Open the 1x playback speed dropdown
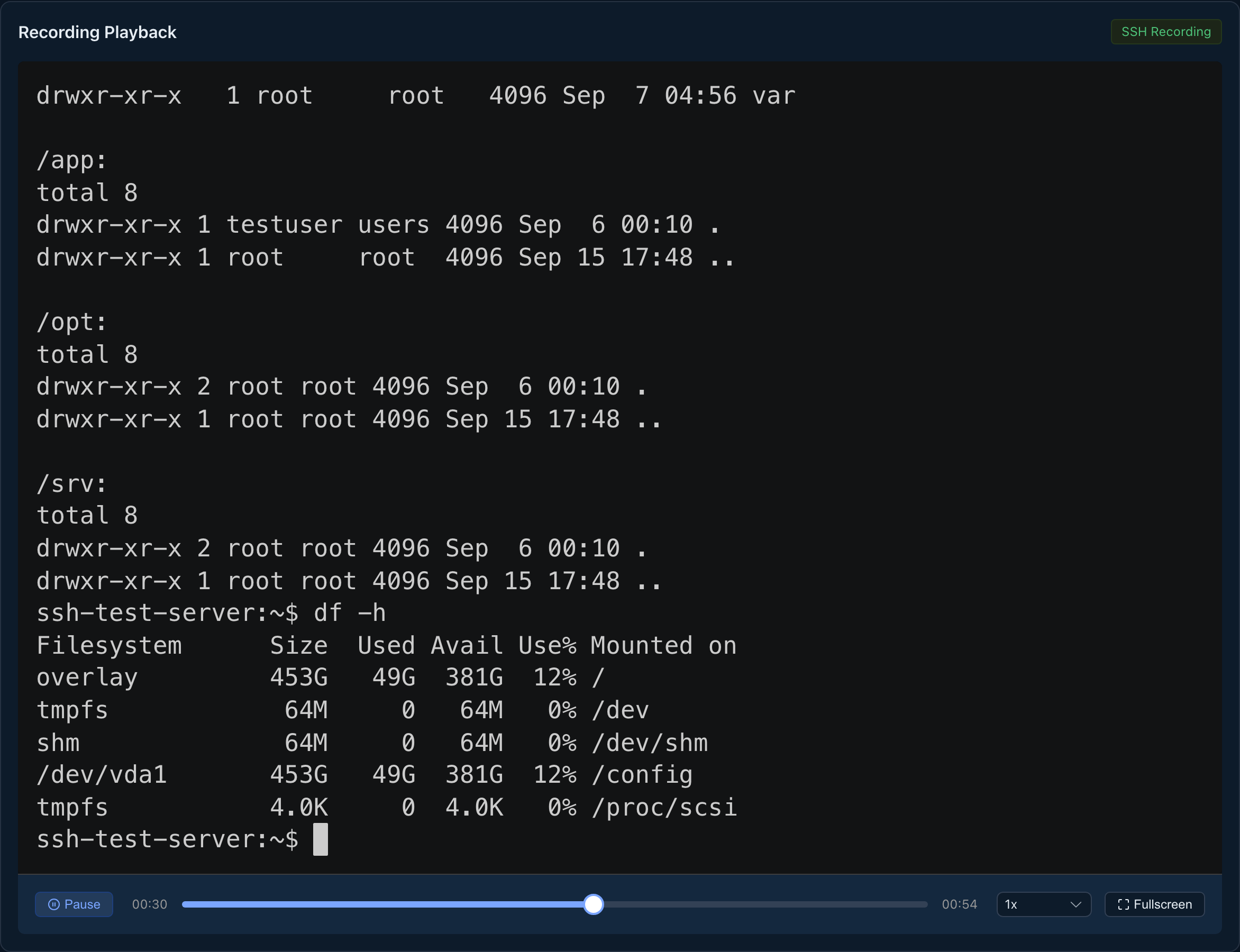This screenshot has width=1240, height=952. (1043, 904)
